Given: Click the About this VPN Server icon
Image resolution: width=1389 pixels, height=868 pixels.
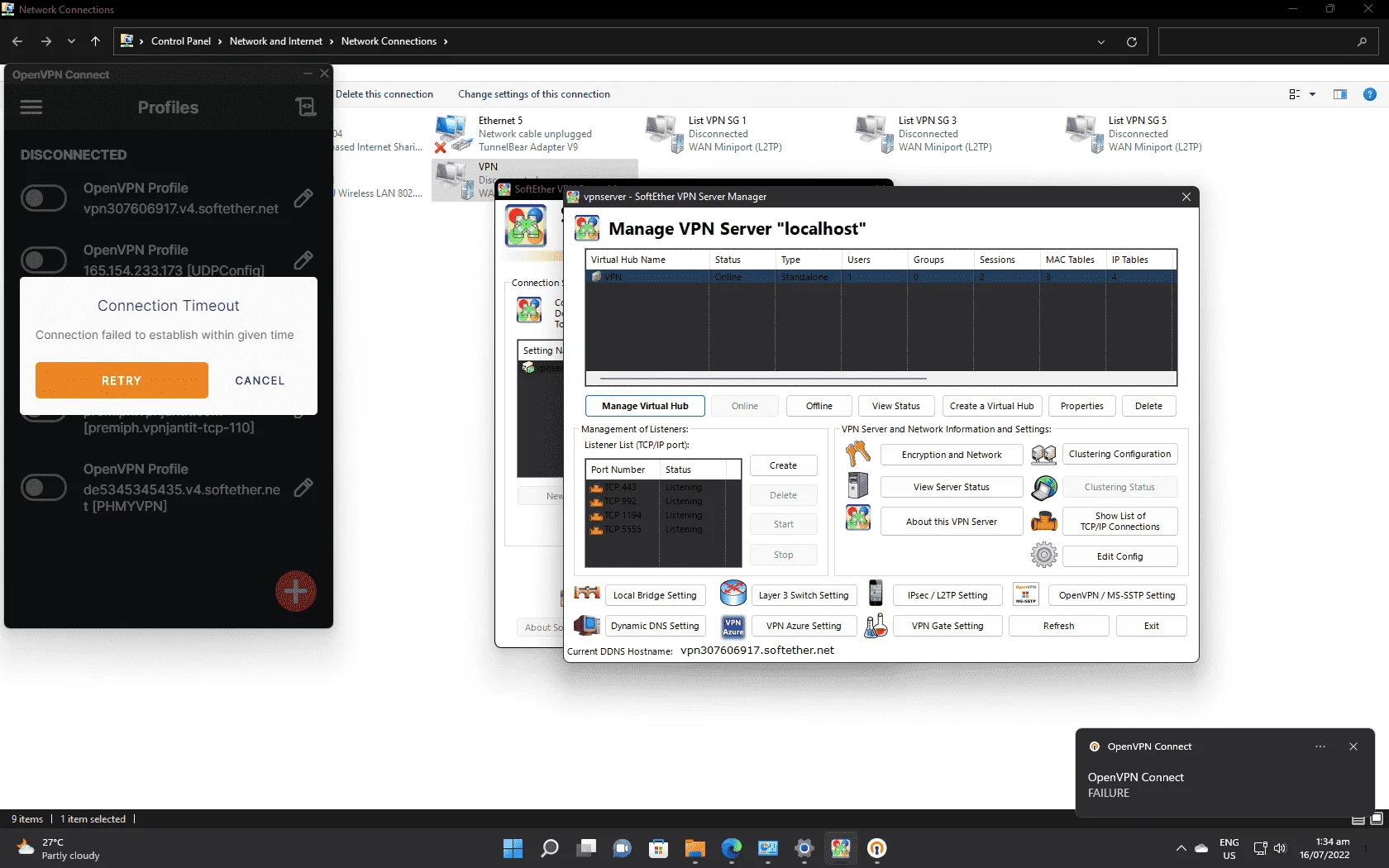Looking at the screenshot, I should 858,517.
